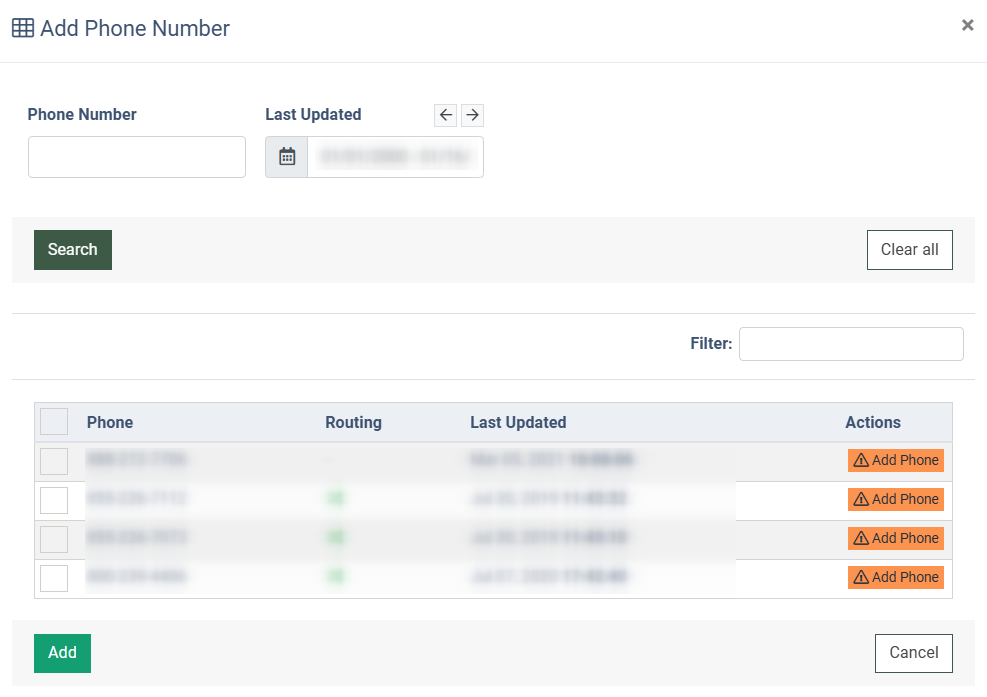The width and height of the screenshot is (987, 697).
Task: Click into the Filter text box
Action: coord(850,344)
